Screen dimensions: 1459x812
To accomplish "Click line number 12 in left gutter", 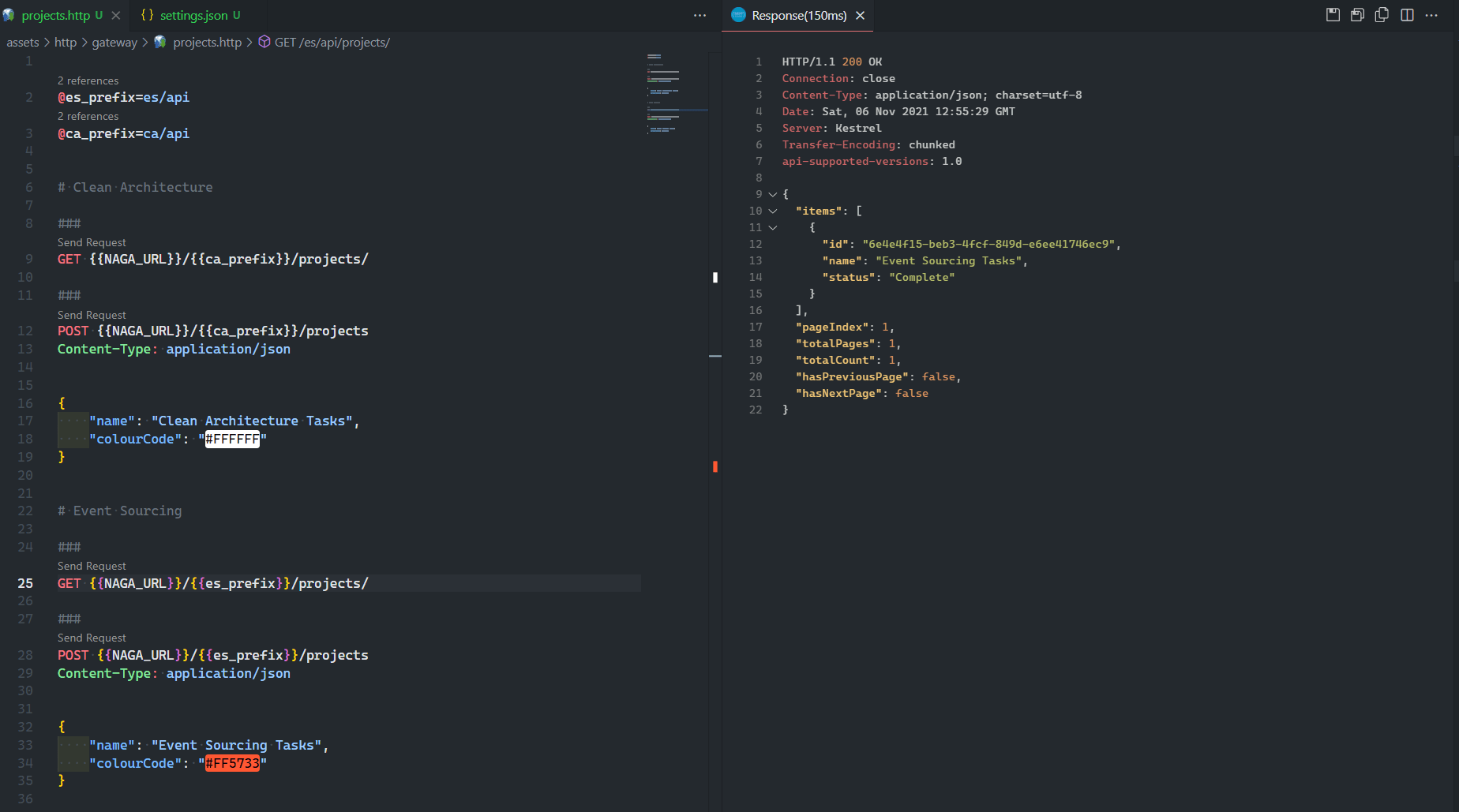I will pos(25,331).
